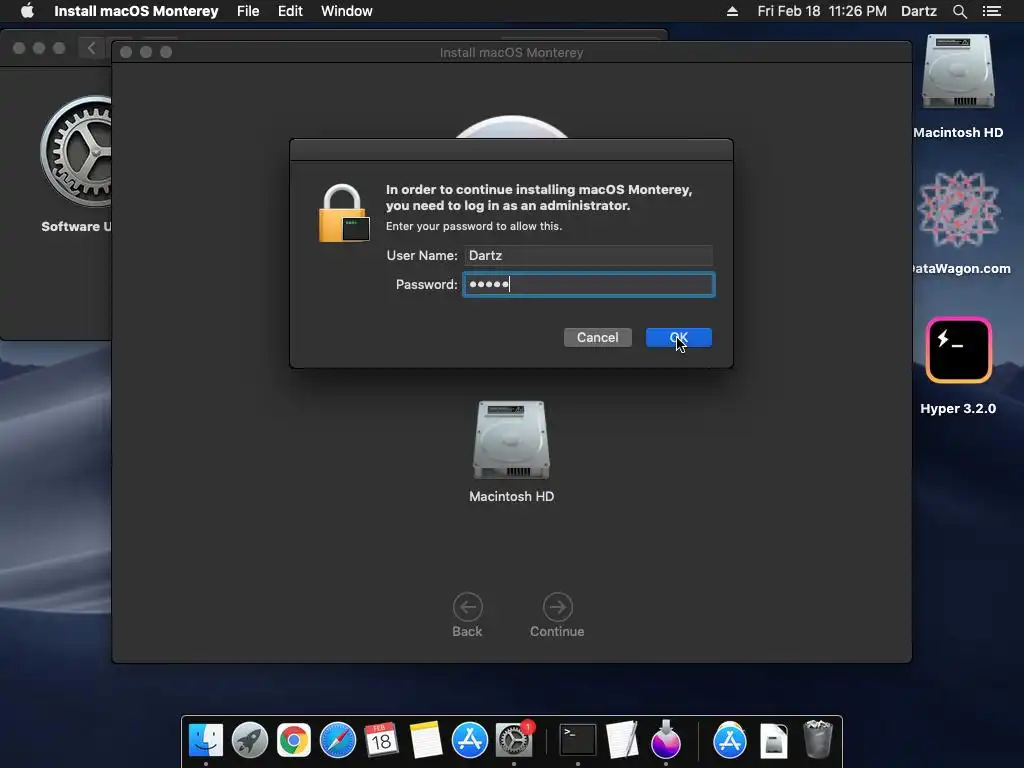Image resolution: width=1024 pixels, height=768 pixels.
Task: Open Launchpad rocket from the Dock
Action: [249, 741]
